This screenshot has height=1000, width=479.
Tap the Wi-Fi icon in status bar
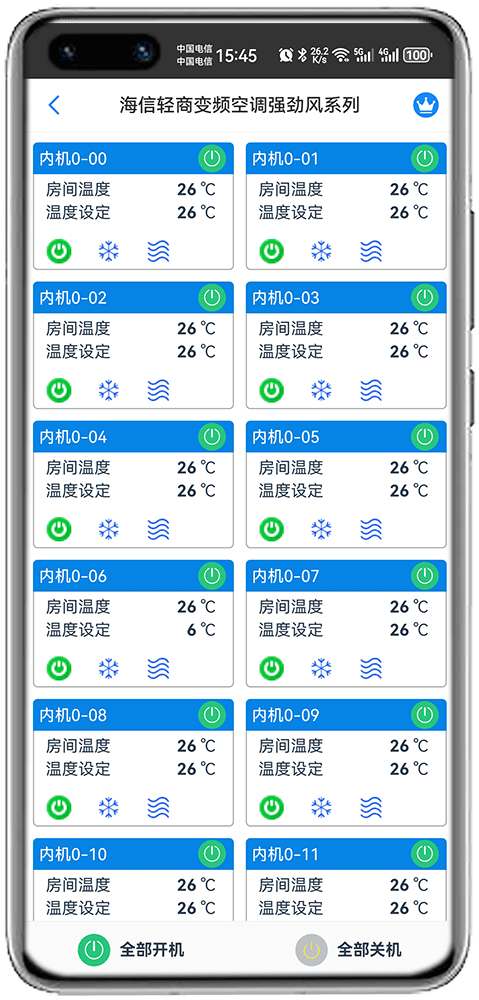point(342,55)
